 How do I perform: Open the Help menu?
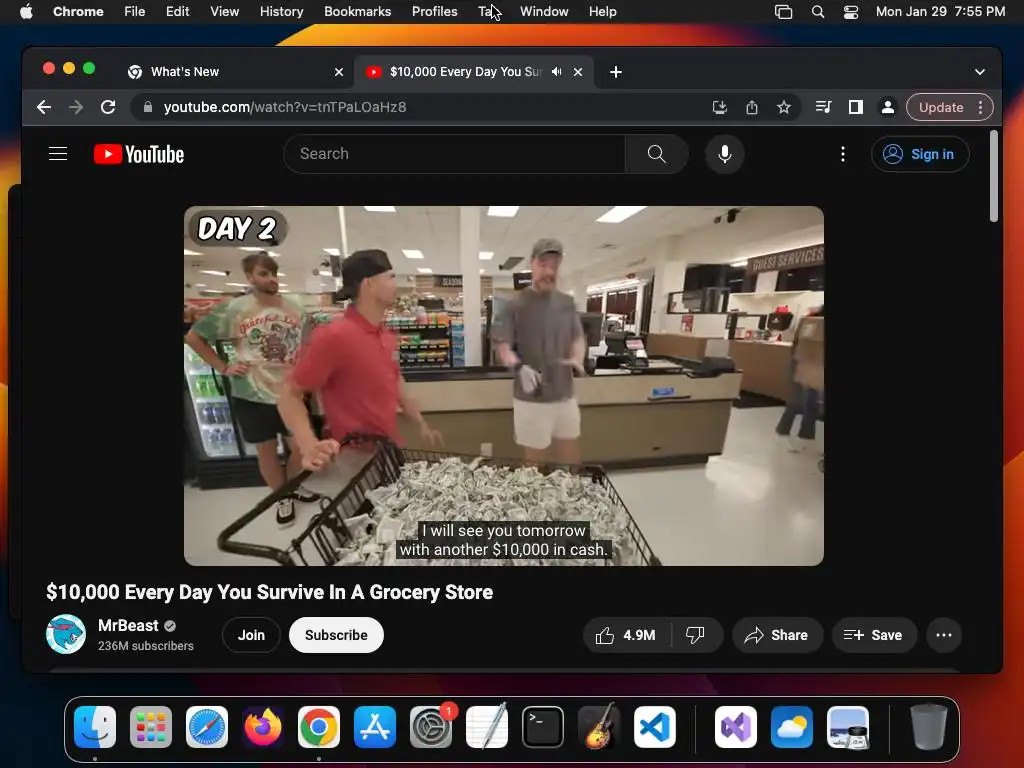(602, 12)
